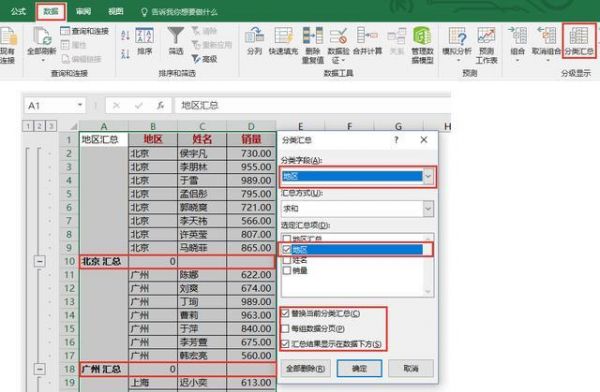The image size is (600, 392).
Task: Toggle the 筛选 filter funnel
Action: coord(176,41)
